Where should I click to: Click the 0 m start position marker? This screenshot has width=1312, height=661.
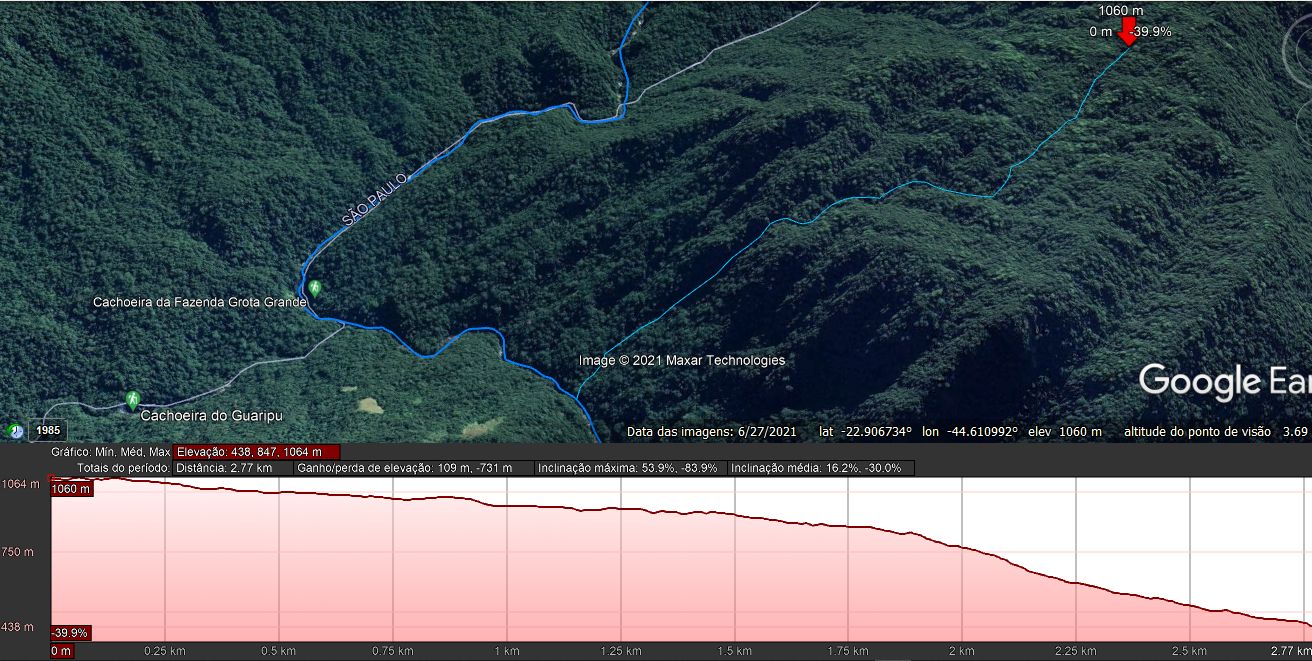pos(62,651)
